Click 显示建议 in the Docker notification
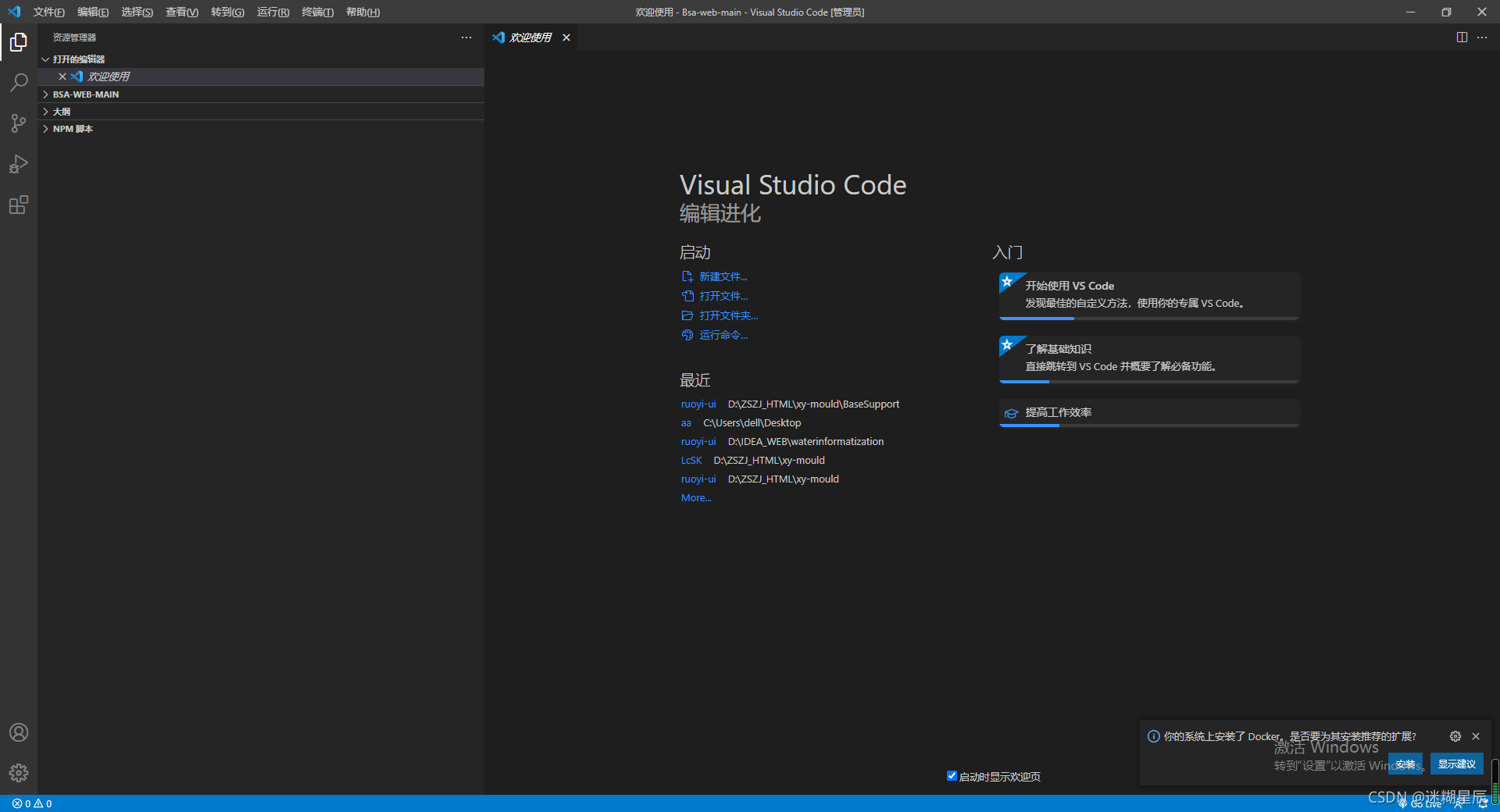Viewport: 1500px width, 812px height. pyautogui.click(x=1457, y=764)
